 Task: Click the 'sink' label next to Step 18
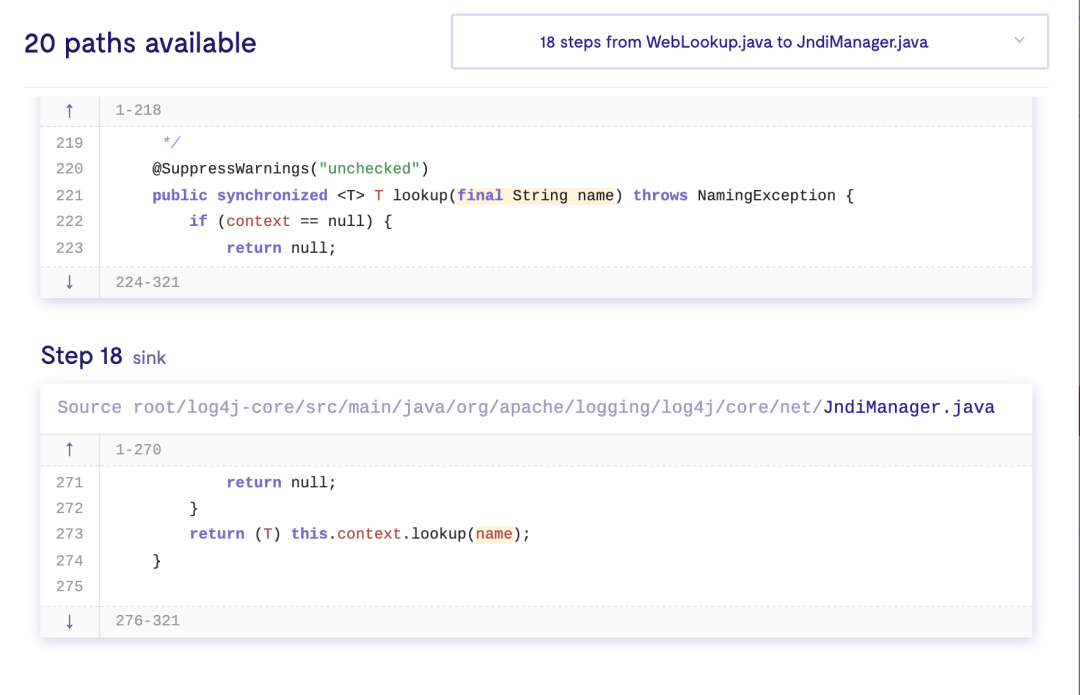click(x=150, y=357)
